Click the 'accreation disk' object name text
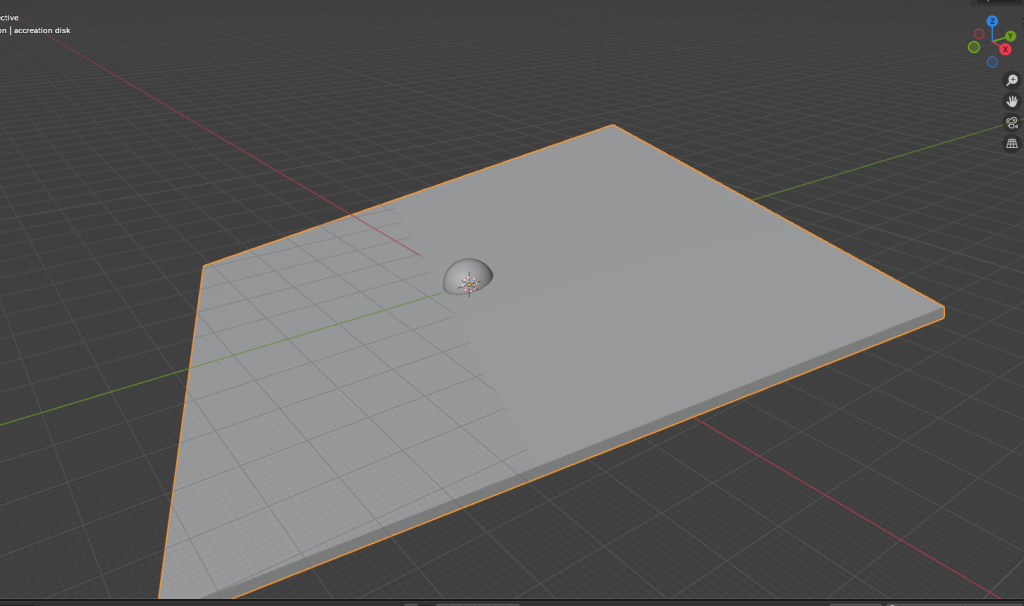 point(42,30)
